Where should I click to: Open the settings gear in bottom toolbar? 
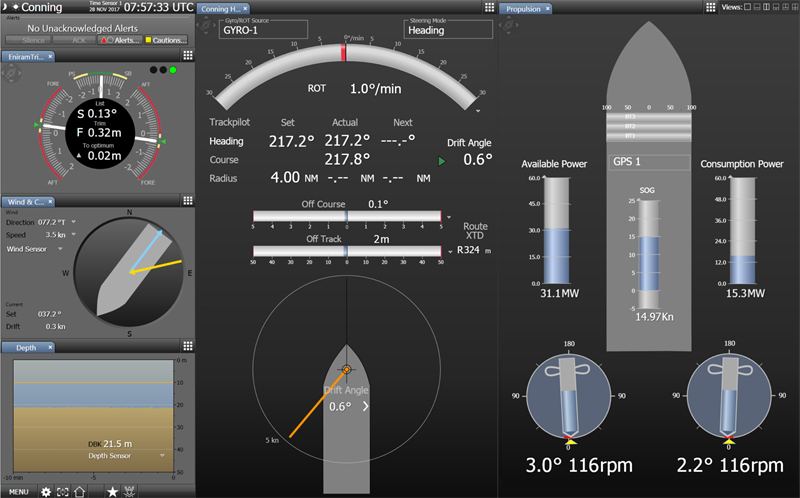coord(46,491)
